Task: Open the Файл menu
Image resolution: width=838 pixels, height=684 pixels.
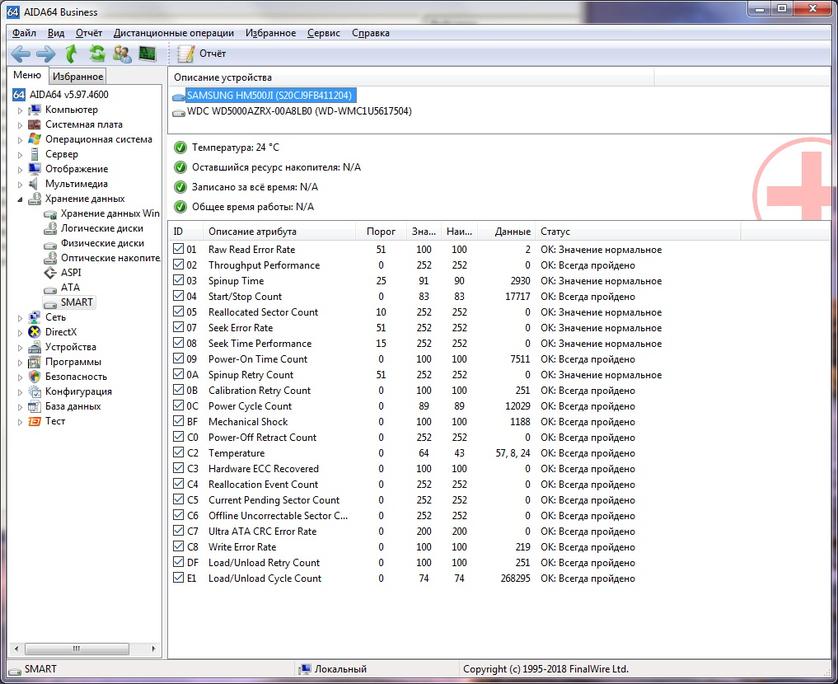Action: coord(24,33)
